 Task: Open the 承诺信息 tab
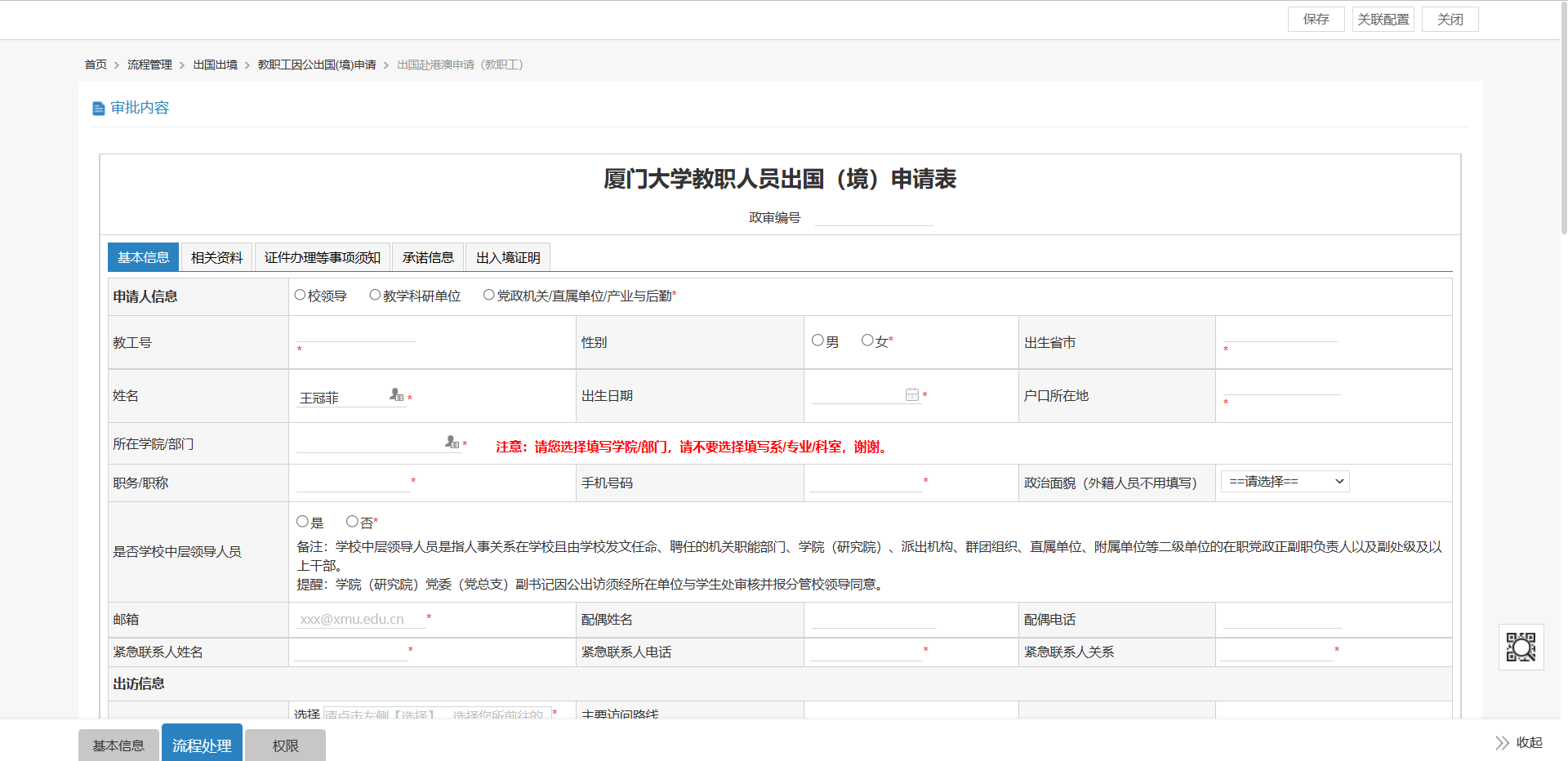[x=428, y=258]
